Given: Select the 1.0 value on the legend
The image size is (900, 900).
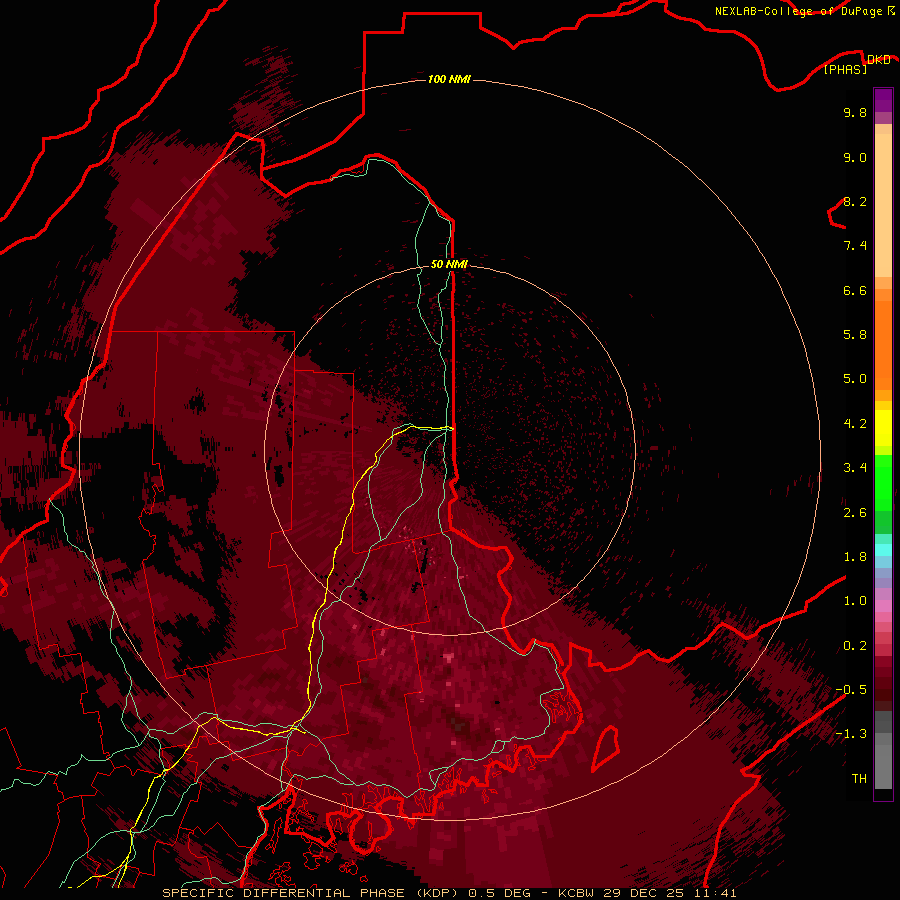Looking at the screenshot, I should pos(855,601).
